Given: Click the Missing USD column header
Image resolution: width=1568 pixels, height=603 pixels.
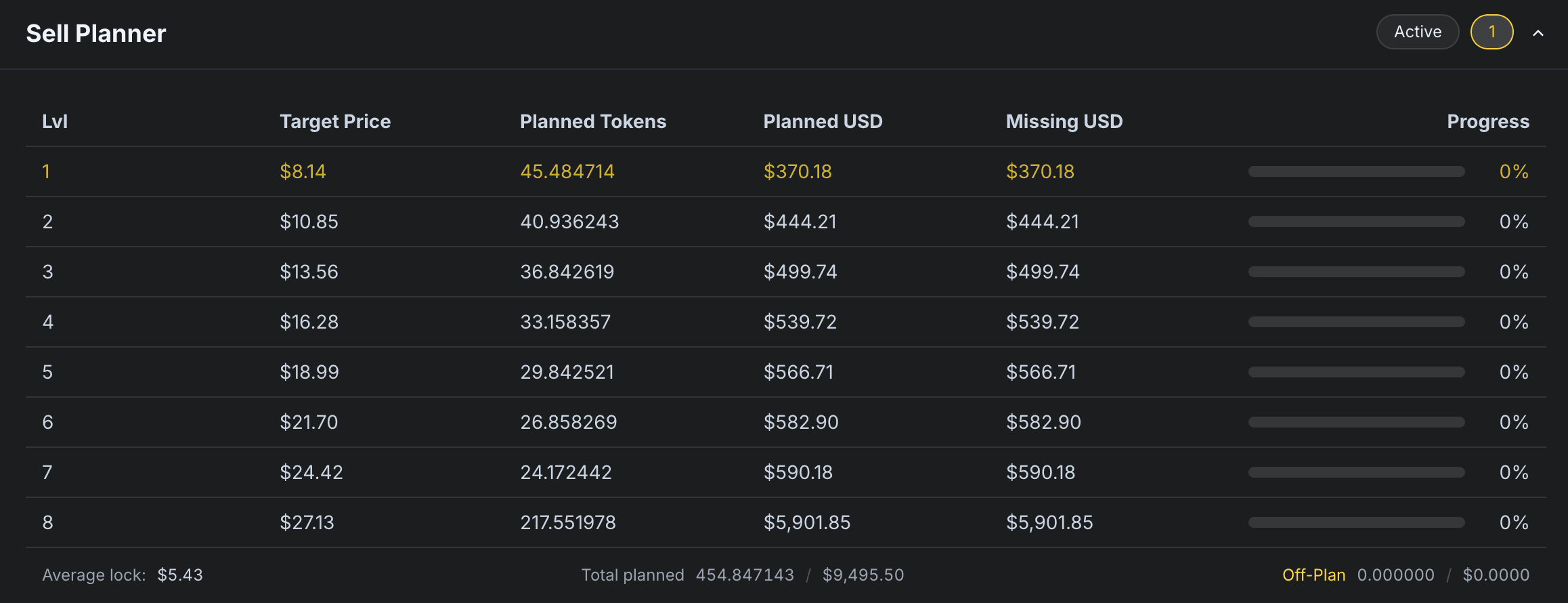Looking at the screenshot, I should pyautogui.click(x=1064, y=121).
